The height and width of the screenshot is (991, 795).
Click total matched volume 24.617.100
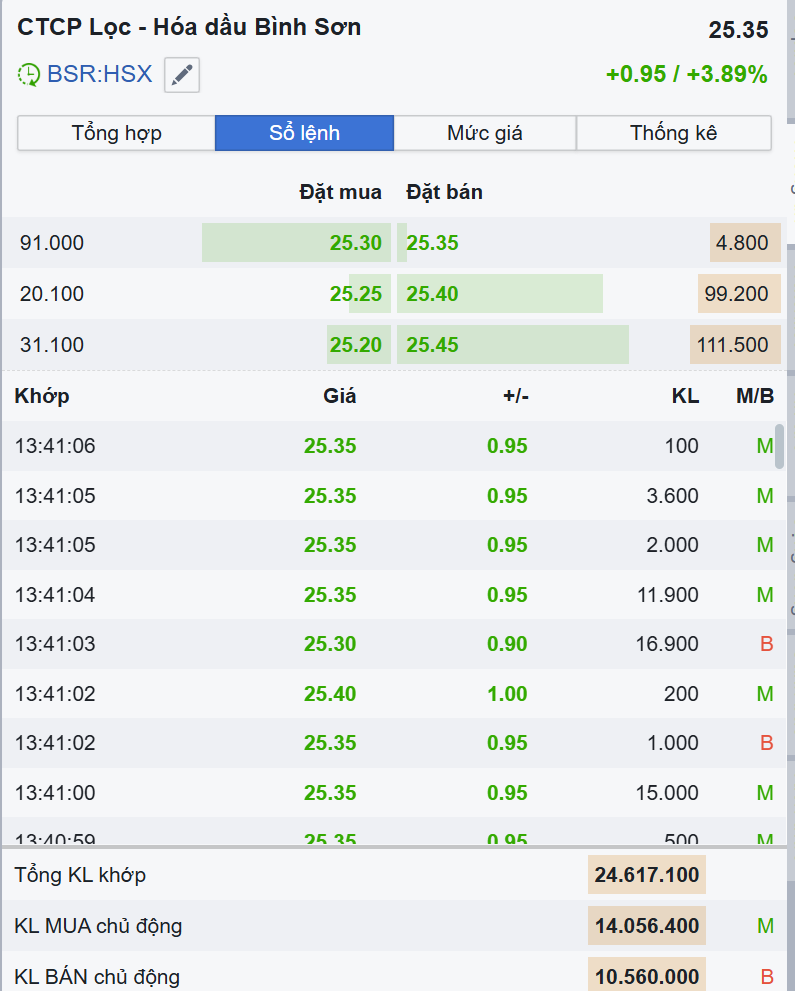(x=646, y=875)
